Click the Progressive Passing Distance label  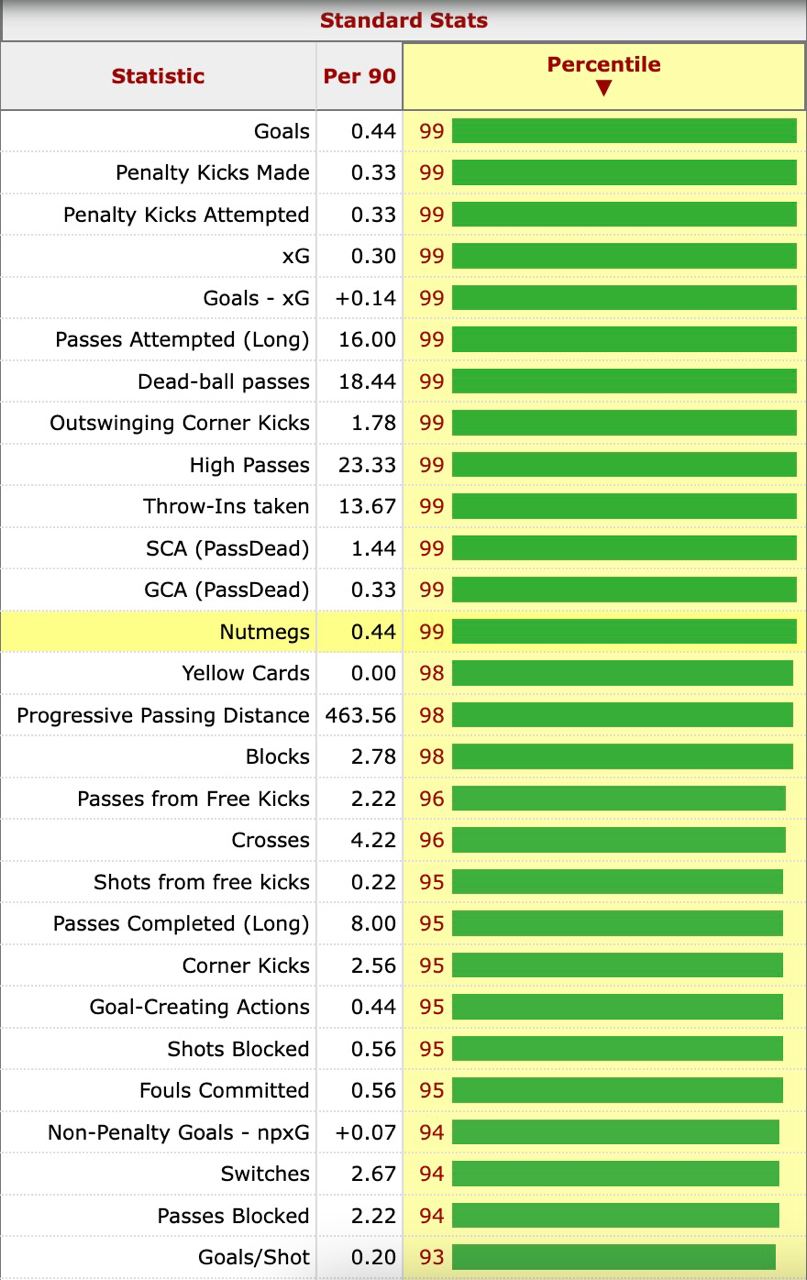163,715
